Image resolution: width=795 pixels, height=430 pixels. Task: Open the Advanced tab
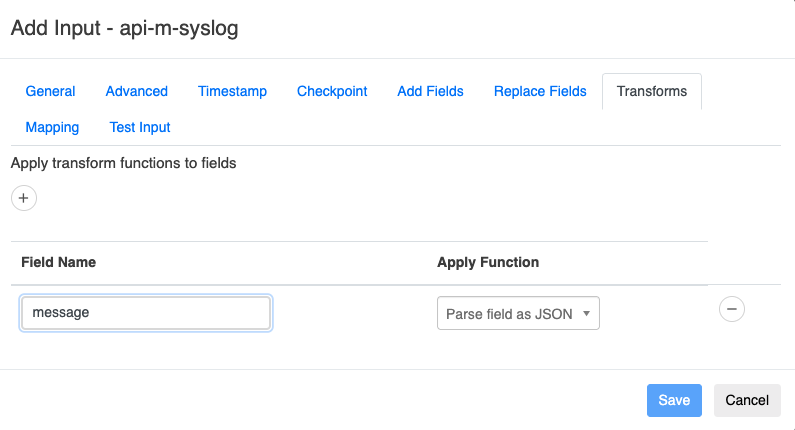tap(137, 91)
